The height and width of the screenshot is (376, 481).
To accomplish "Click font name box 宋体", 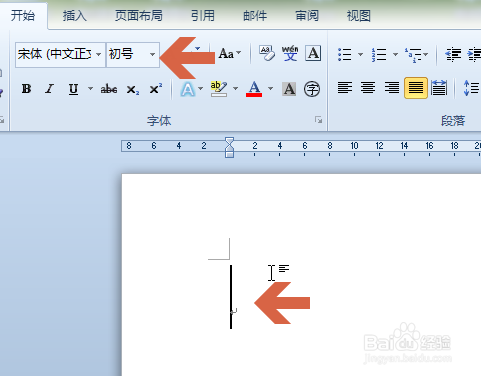I will pos(55,54).
